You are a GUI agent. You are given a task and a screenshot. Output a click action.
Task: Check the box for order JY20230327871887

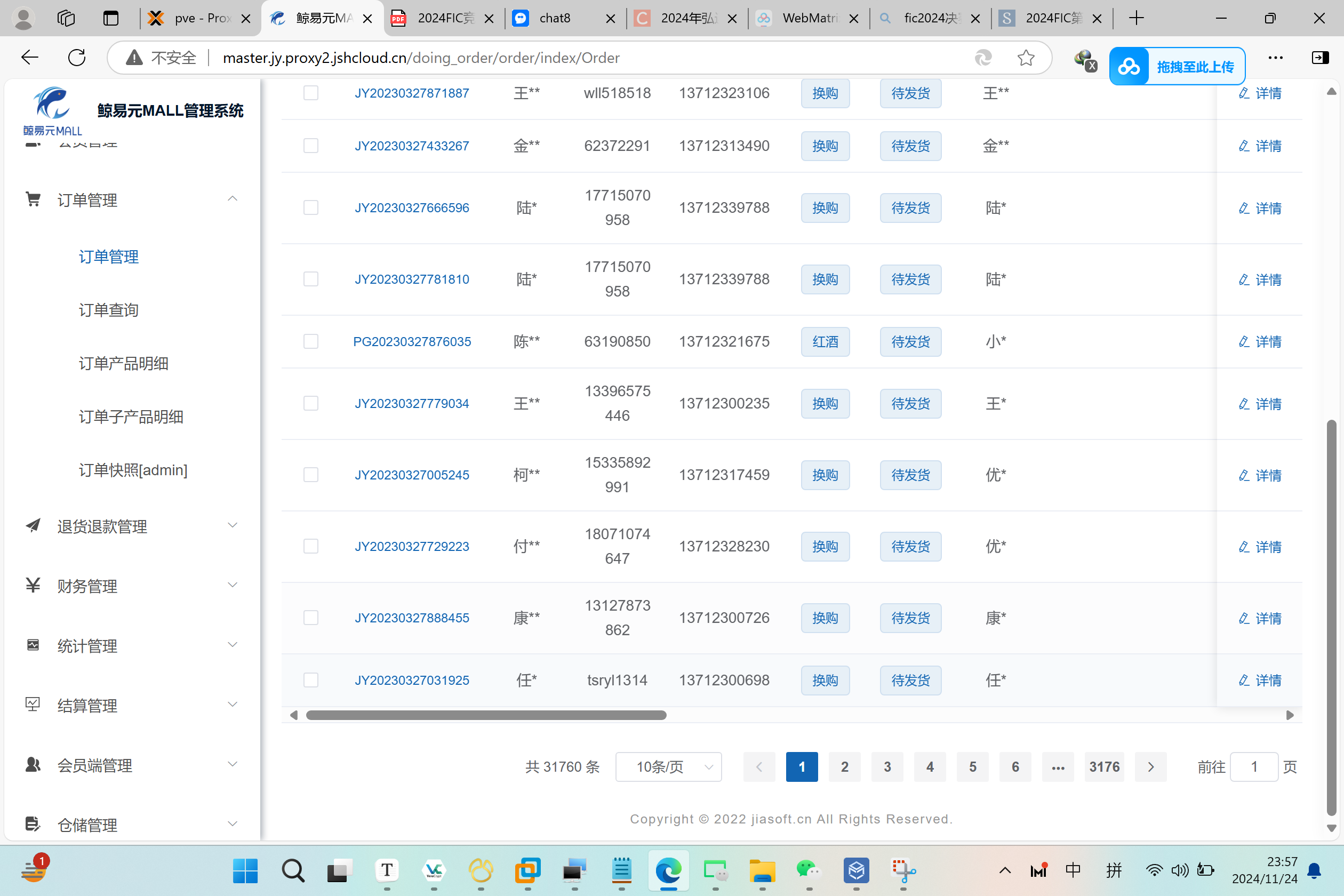coord(311,93)
